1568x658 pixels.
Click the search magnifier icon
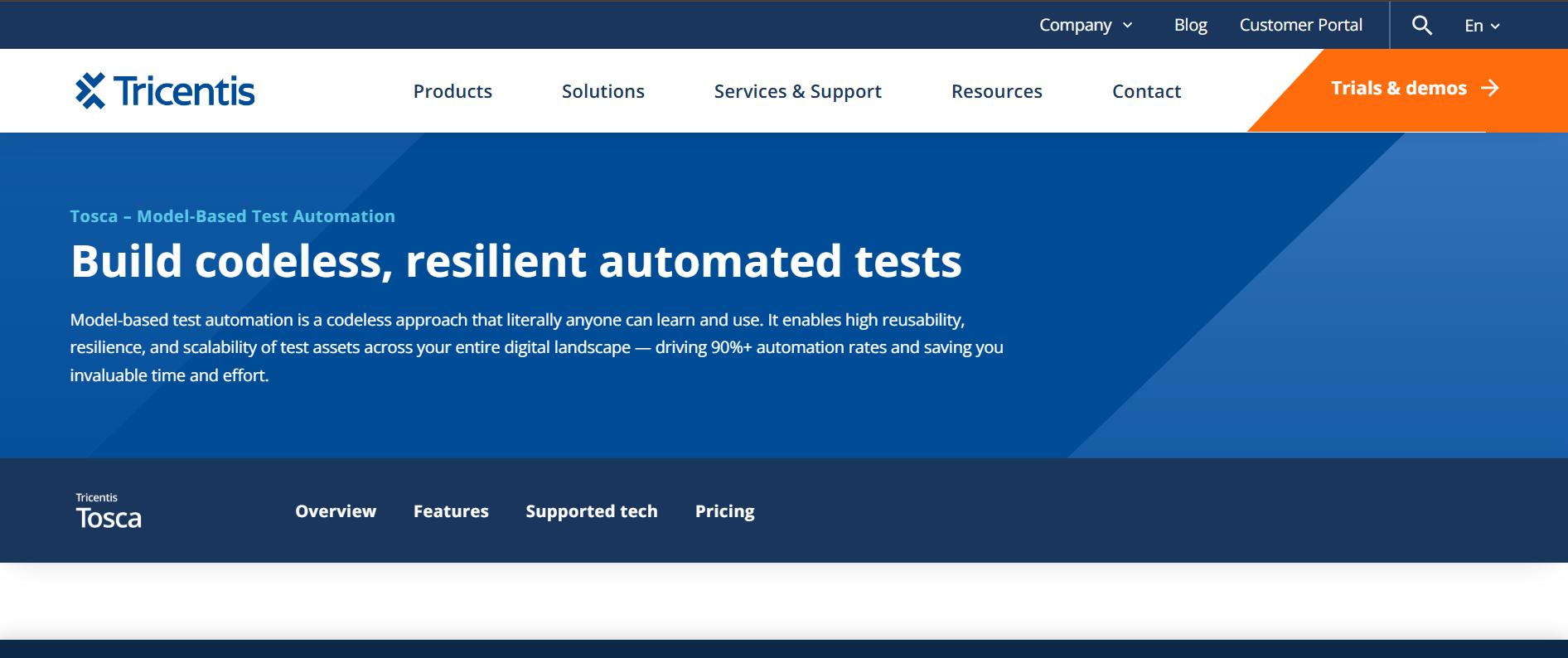point(1421,26)
